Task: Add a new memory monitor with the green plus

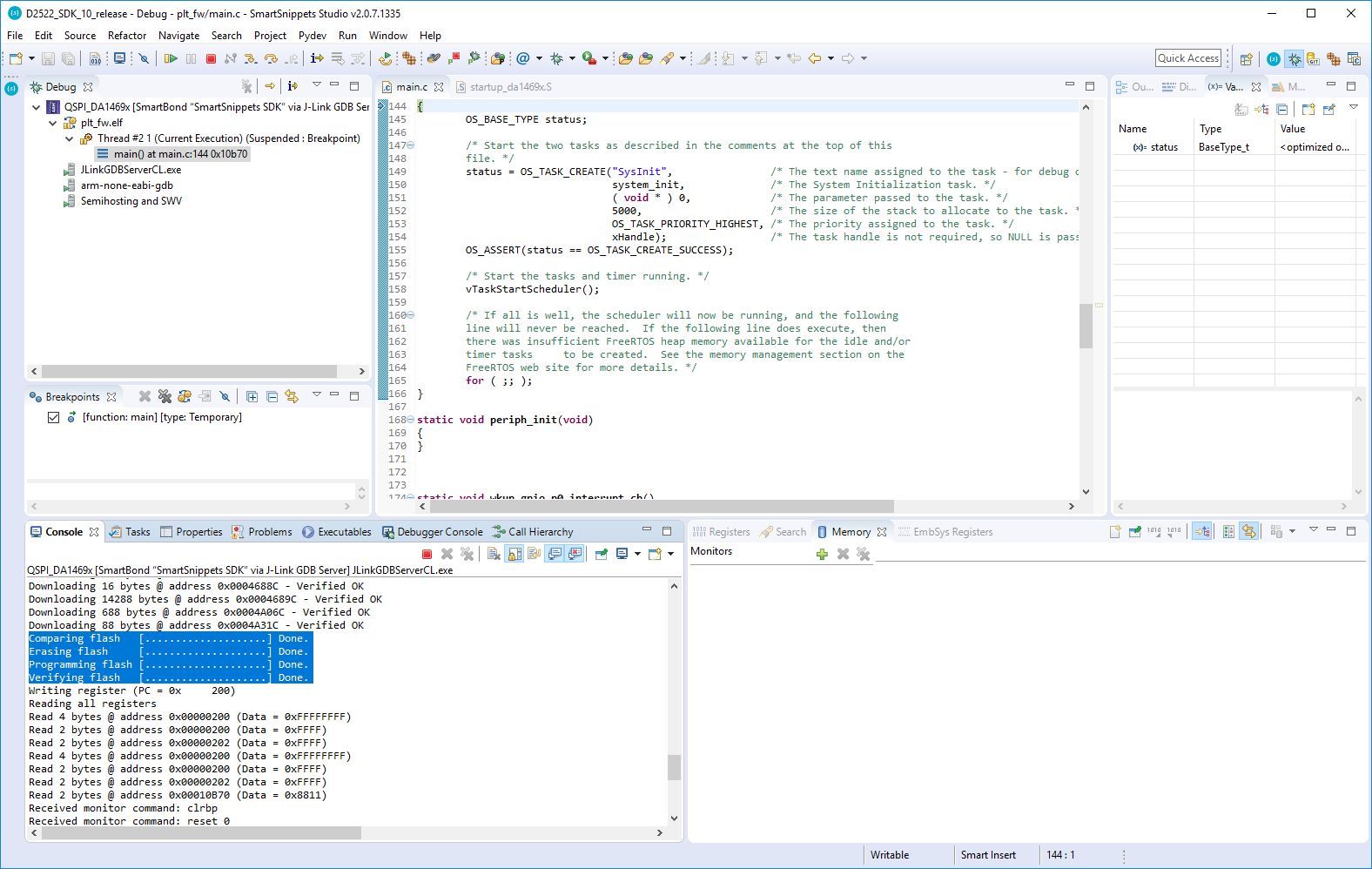Action: tap(822, 554)
